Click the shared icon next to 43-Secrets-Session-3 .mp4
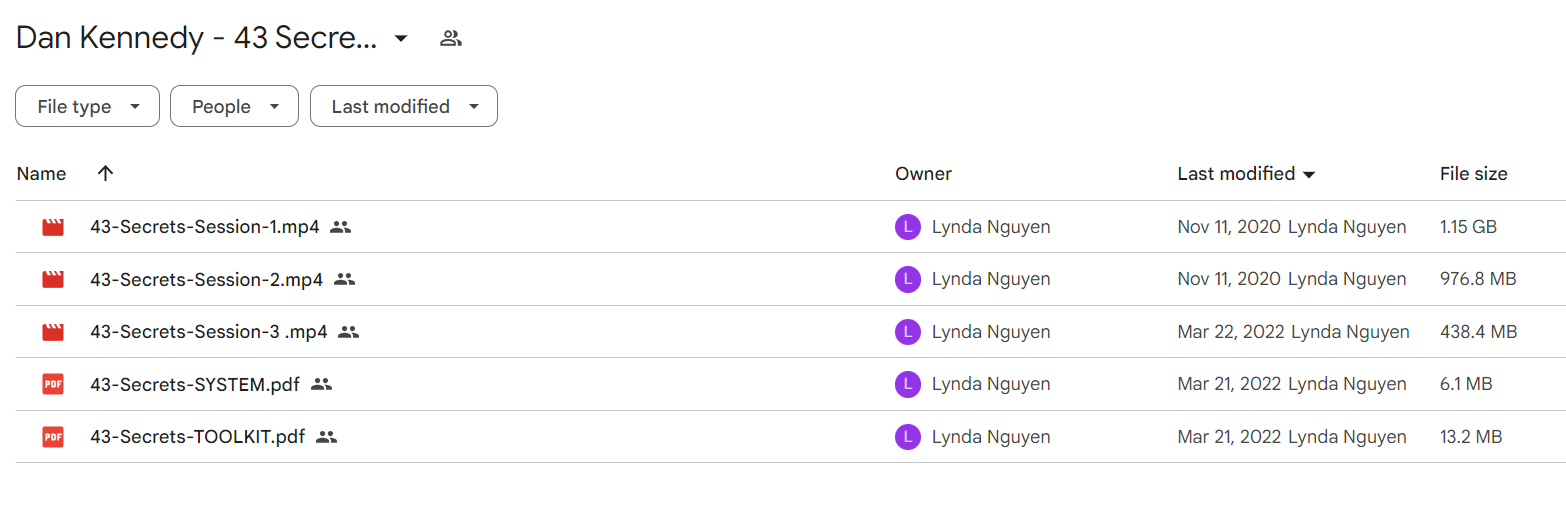Image resolution: width=1566 pixels, height=526 pixels. tap(348, 332)
